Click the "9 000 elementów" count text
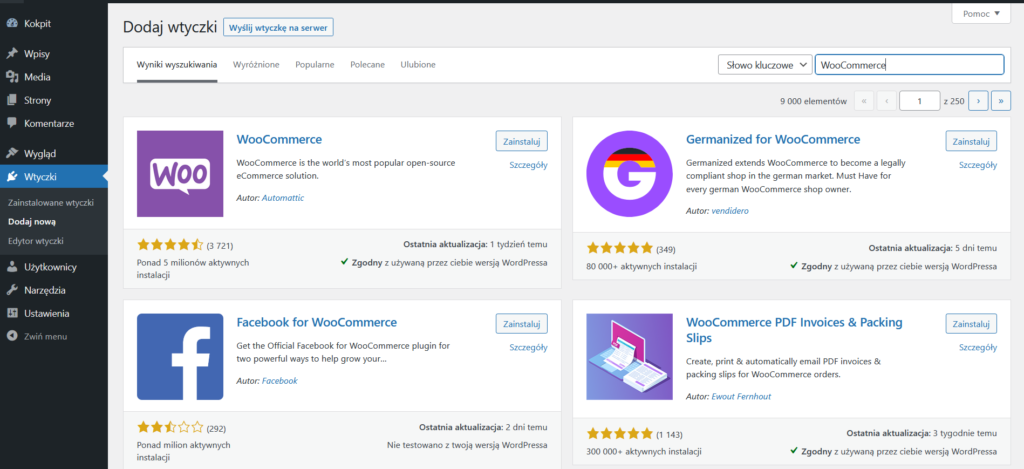The height and width of the screenshot is (469, 1024). point(813,101)
